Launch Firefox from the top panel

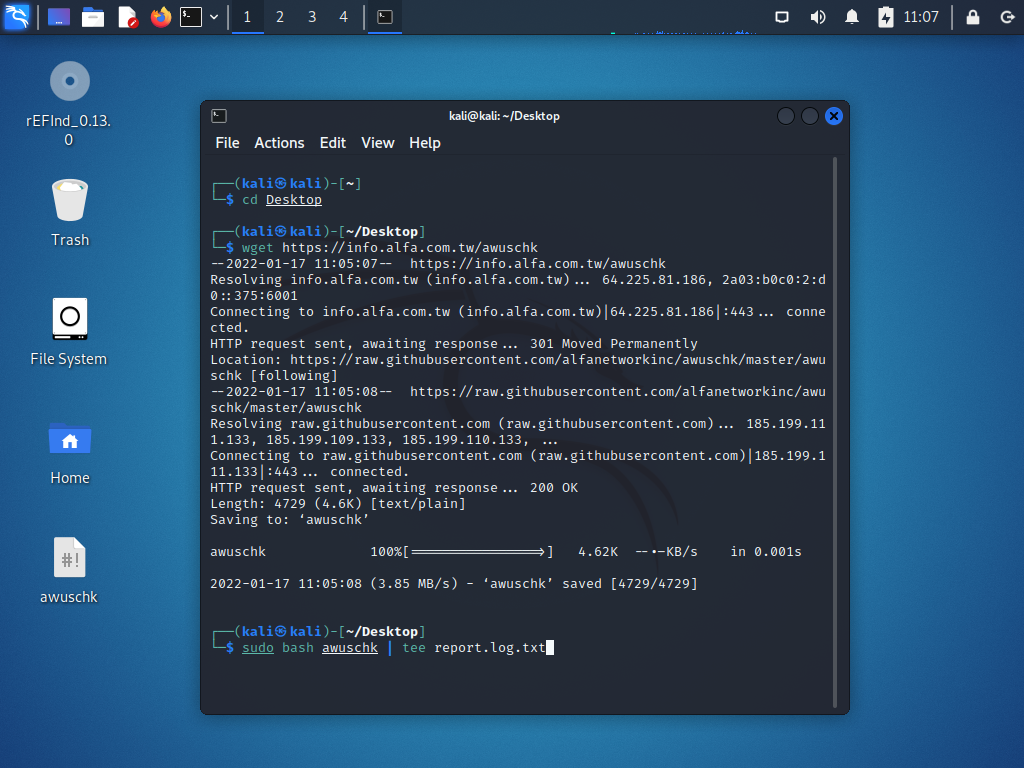(x=161, y=17)
